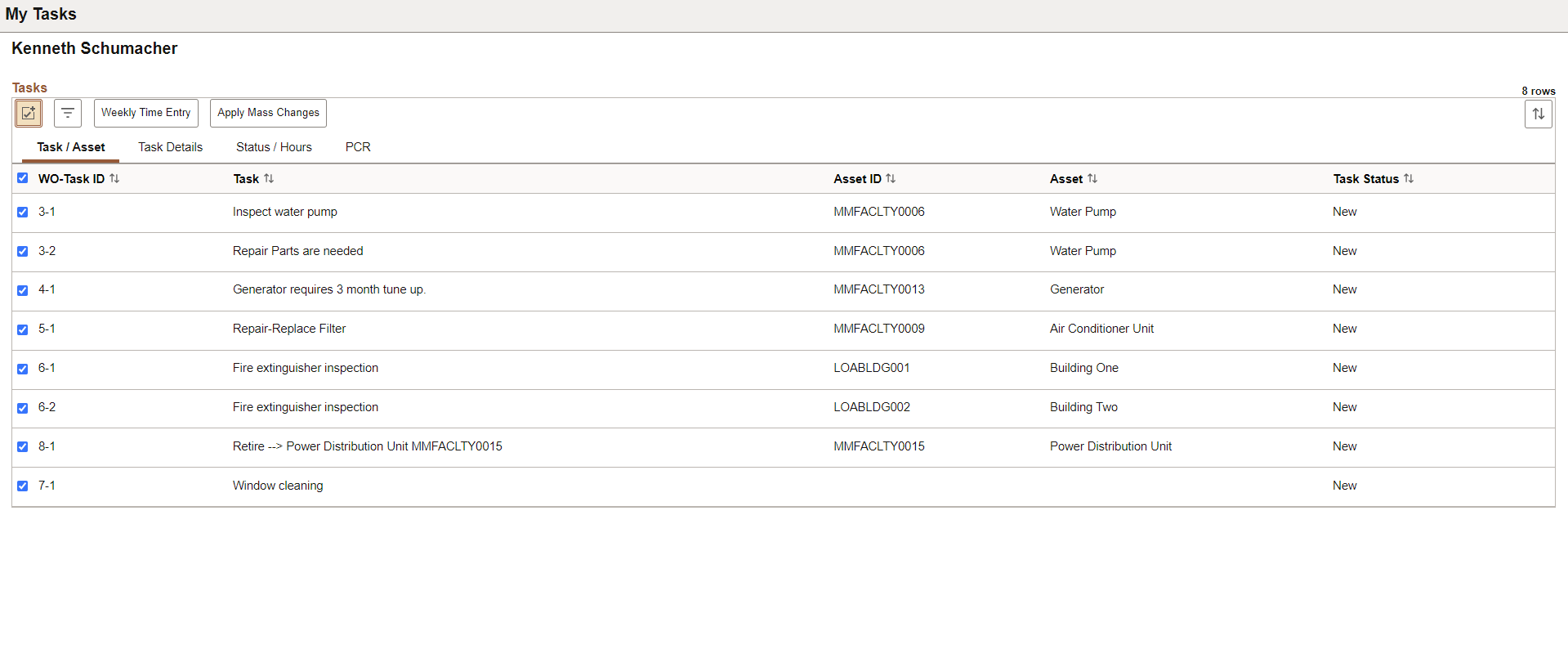Click the Kenneth Schumacher name heading
The image size is (1568, 663).
coord(95,48)
